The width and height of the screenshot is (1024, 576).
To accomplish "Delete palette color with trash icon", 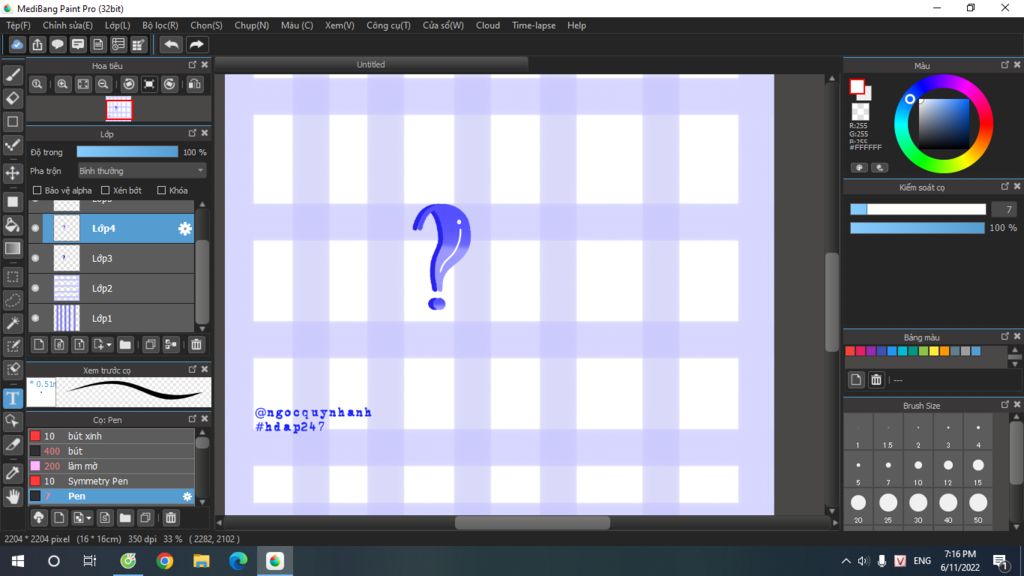I will [876, 379].
